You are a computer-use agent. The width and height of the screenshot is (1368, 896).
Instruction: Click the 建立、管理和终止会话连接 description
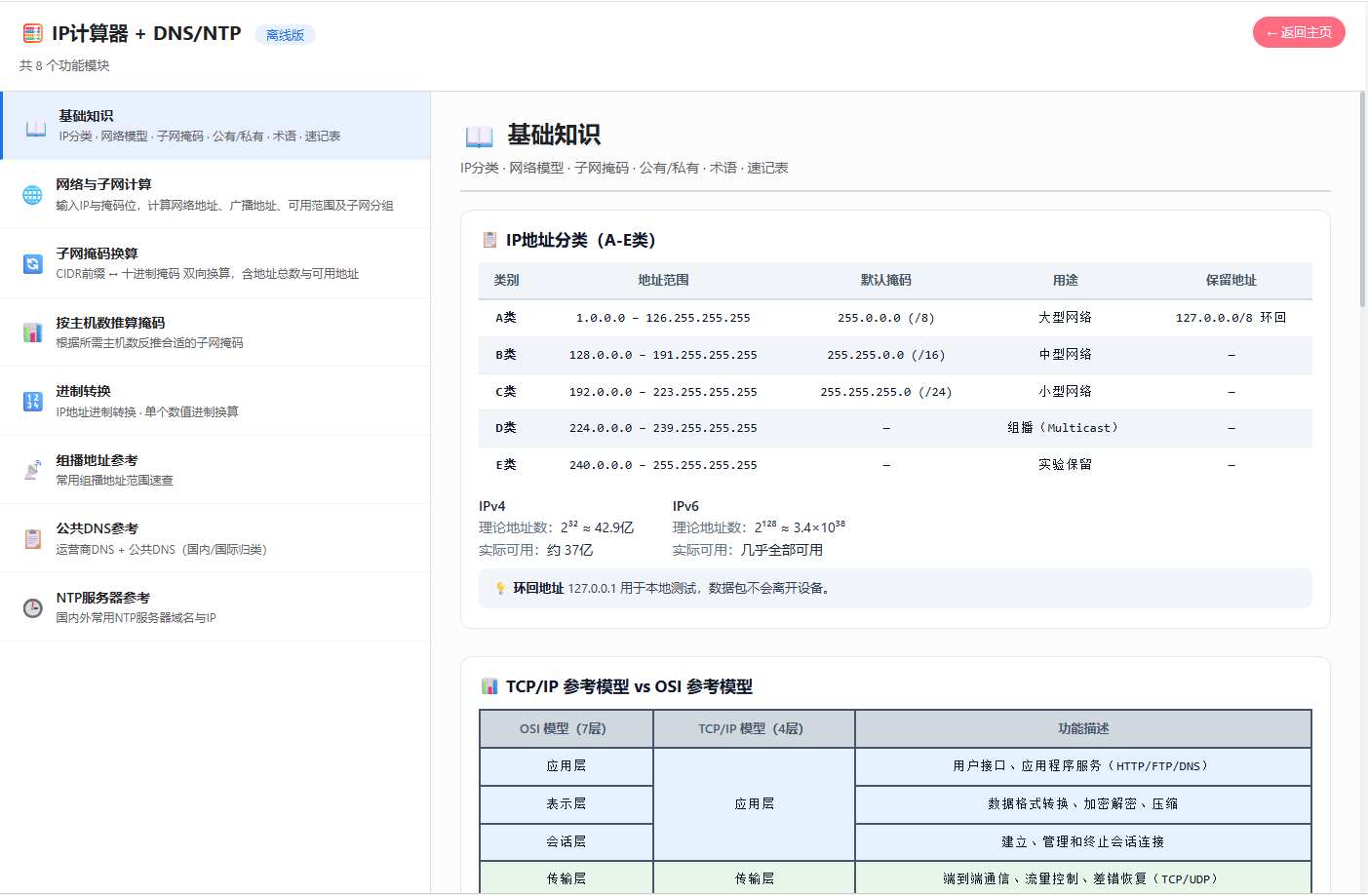[x=1082, y=842]
